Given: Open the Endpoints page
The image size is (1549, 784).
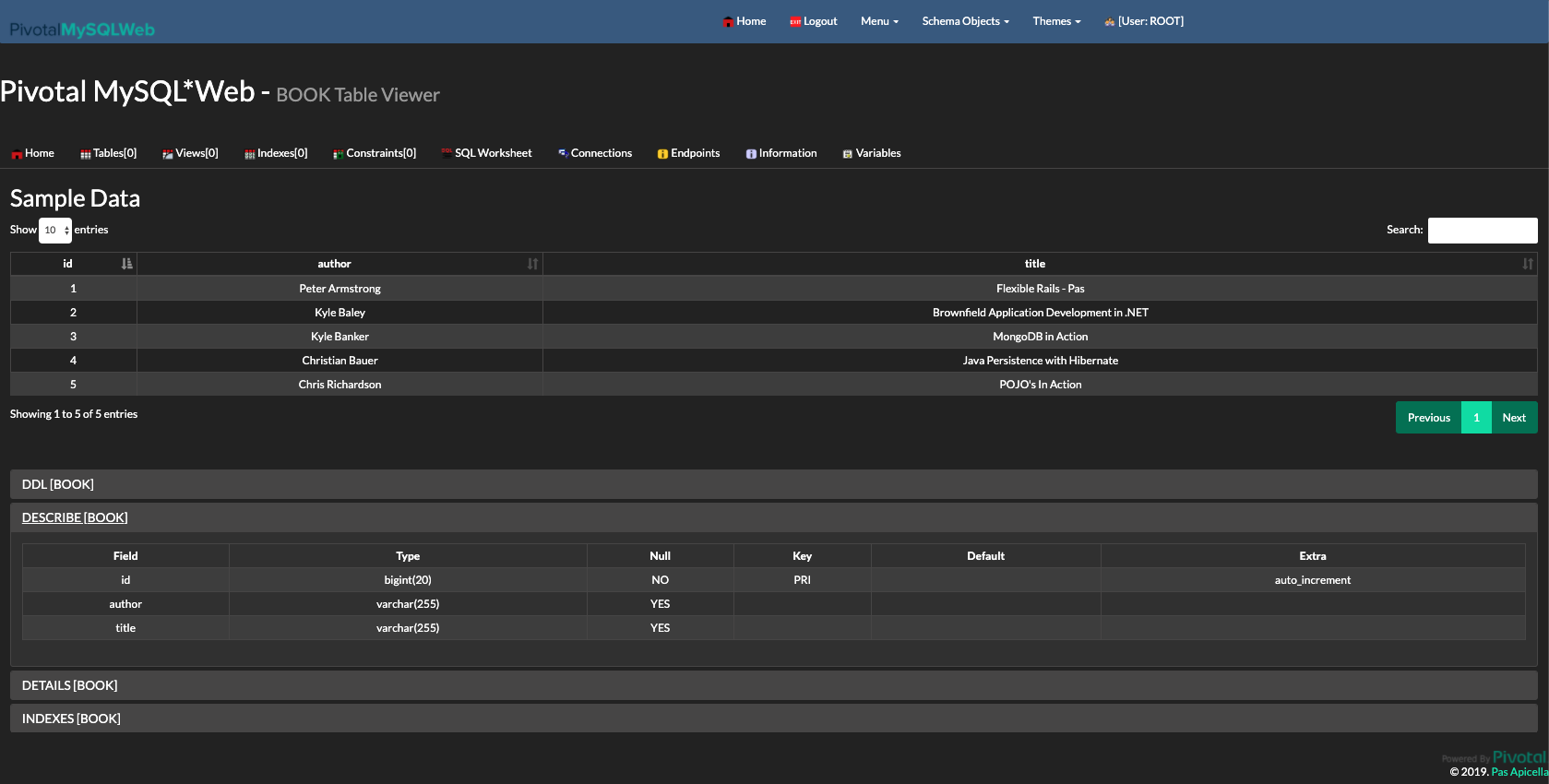Looking at the screenshot, I should coord(689,153).
